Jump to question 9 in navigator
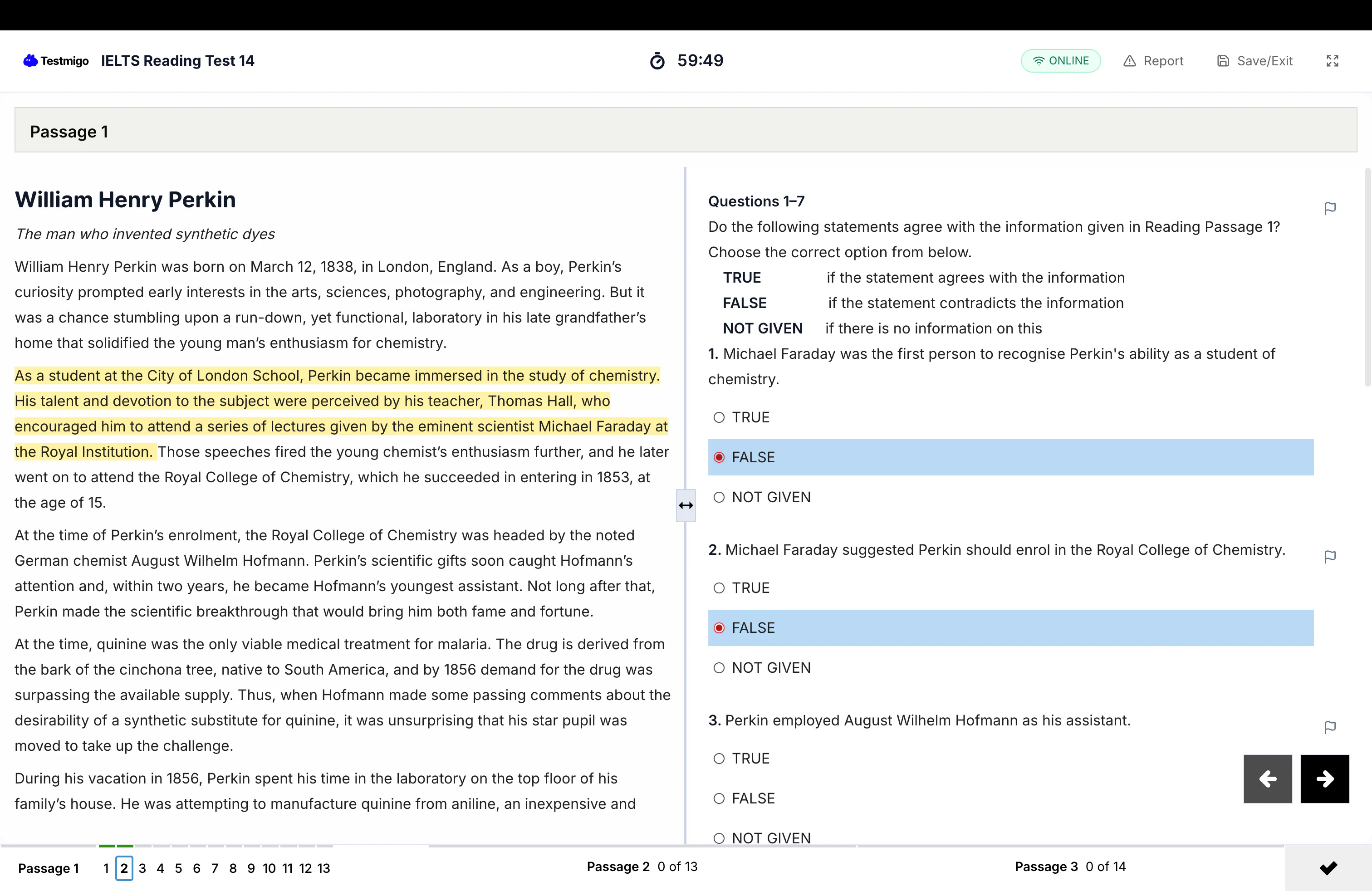The width and height of the screenshot is (1372, 891). (x=251, y=868)
